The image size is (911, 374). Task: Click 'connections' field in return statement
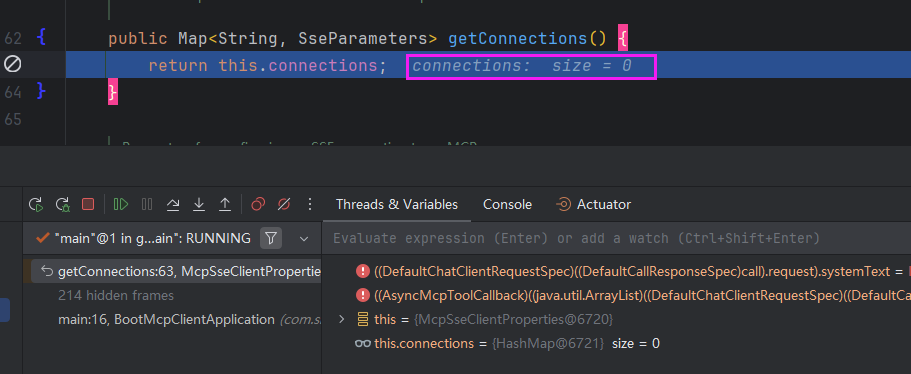coord(323,66)
